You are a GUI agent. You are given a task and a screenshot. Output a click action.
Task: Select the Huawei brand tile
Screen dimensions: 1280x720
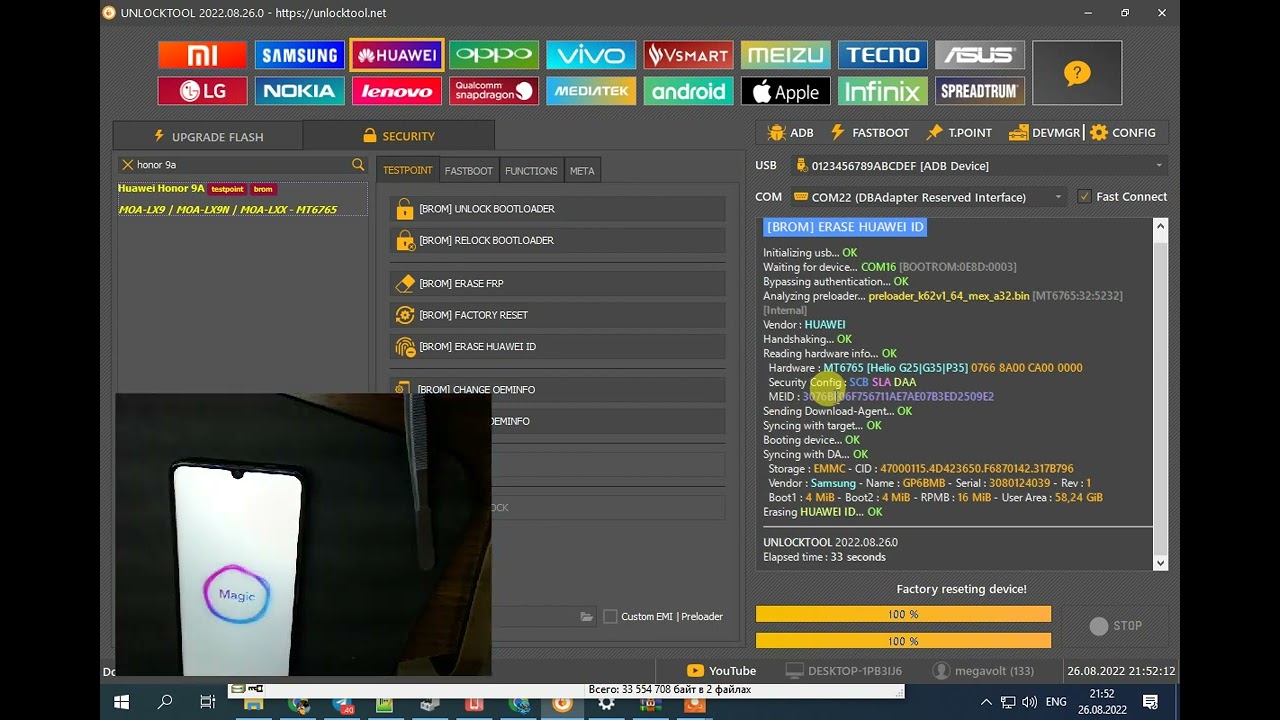tap(397, 55)
